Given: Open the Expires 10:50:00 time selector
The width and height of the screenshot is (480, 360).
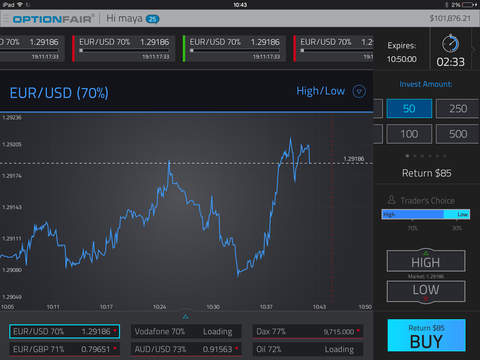Looking at the screenshot, I should (x=402, y=52).
